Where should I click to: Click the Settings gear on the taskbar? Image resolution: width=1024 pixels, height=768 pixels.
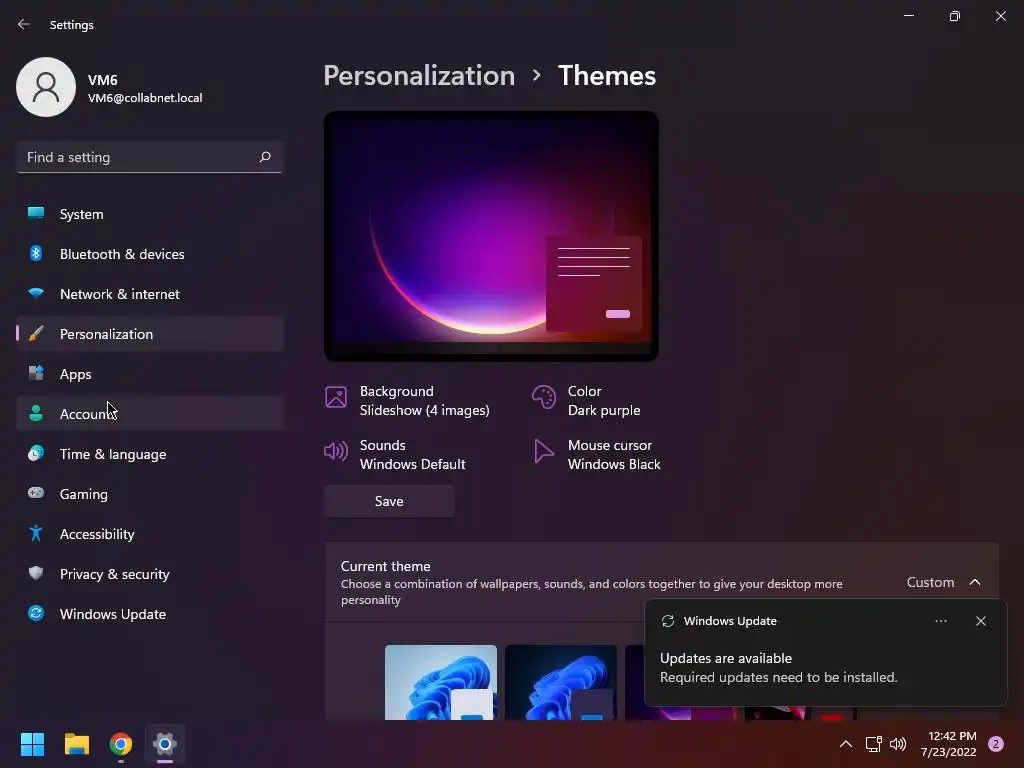(165, 744)
